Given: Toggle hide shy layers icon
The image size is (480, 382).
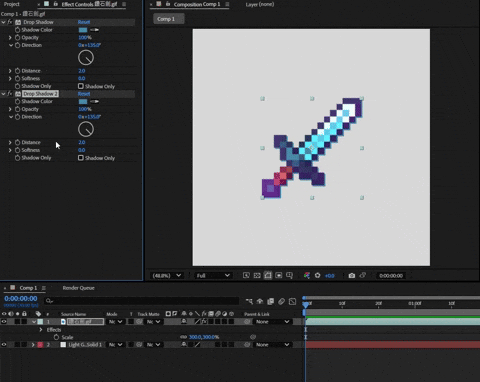Looking at the screenshot, I should click(x=260, y=301).
